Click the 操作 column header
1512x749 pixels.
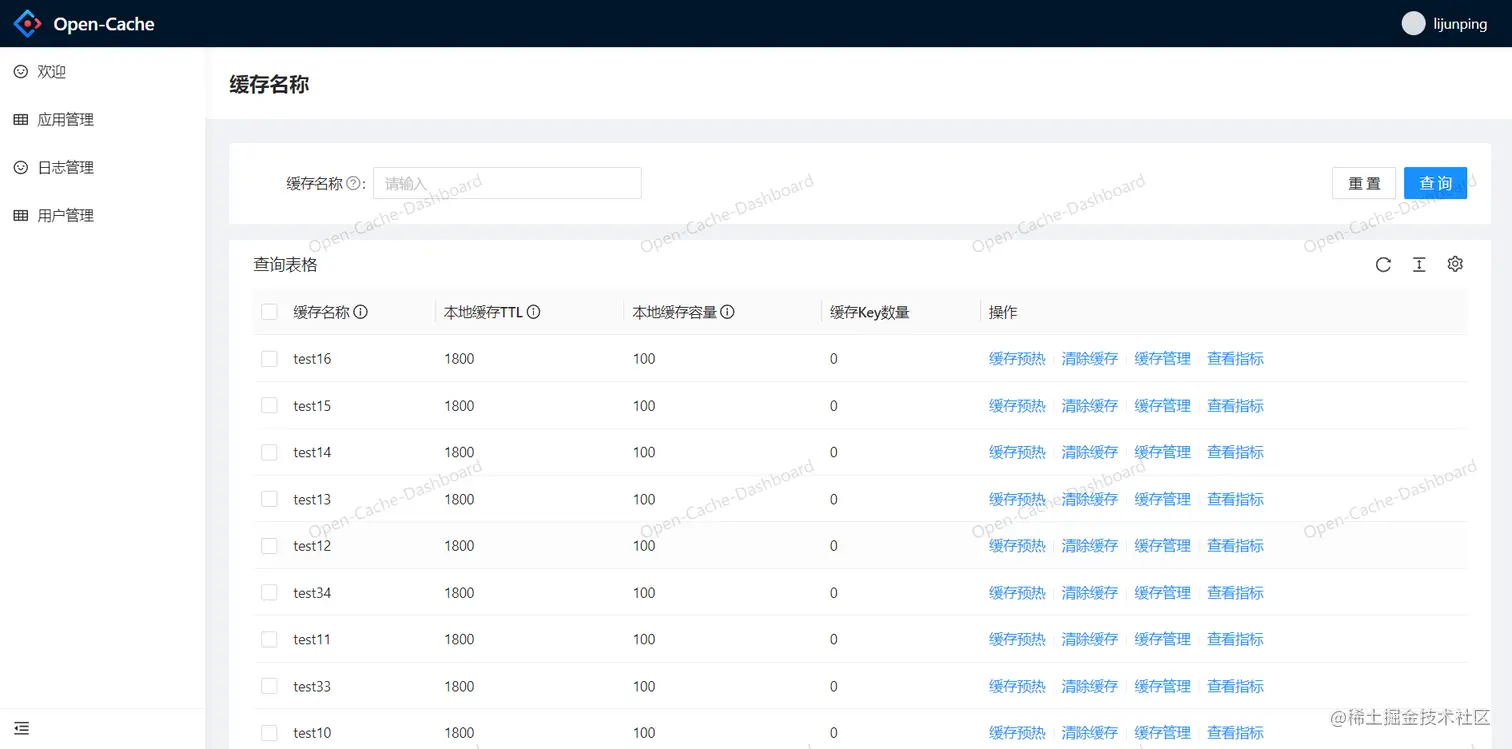pos(1003,312)
